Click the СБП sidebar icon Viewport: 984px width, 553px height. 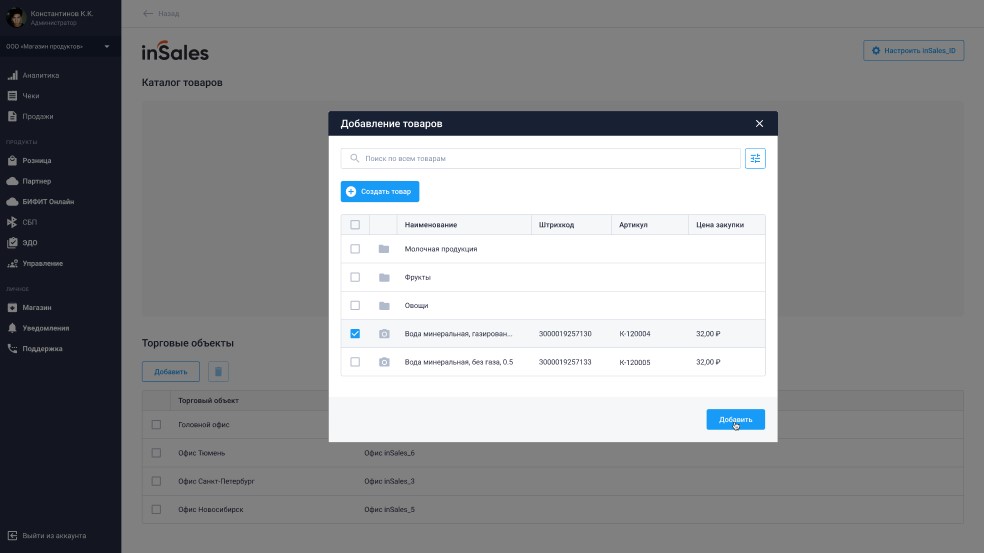[12, 222]
